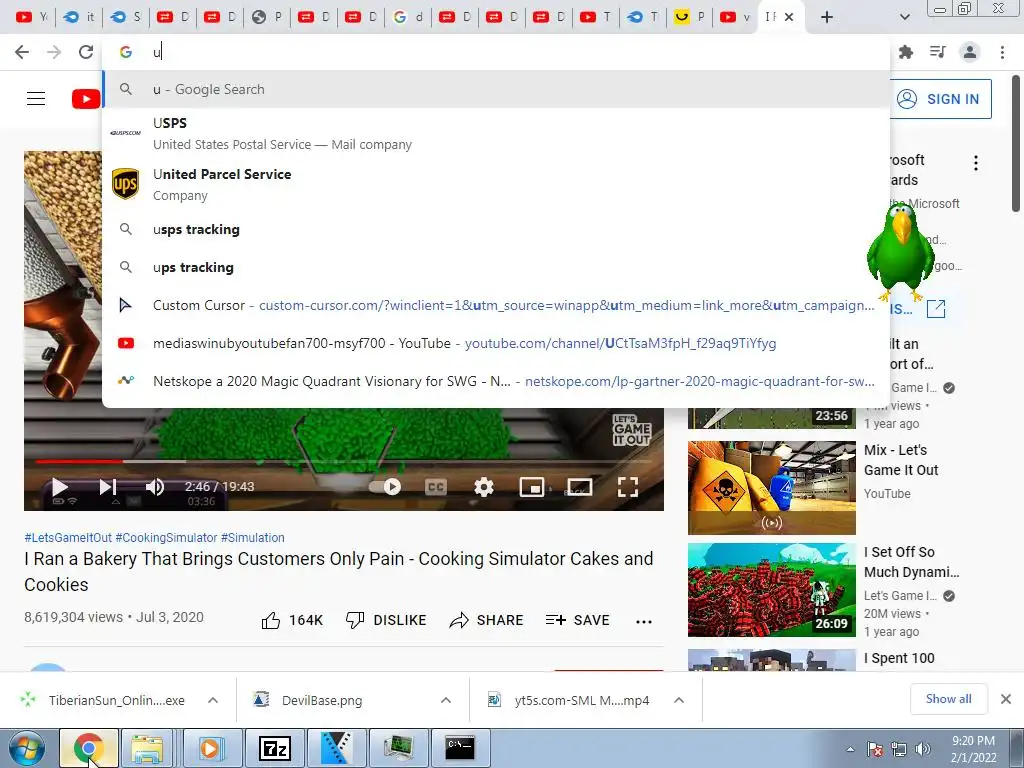
Task: Click the external link icon in the ad
Action: pyautogui.click(x=936, y=308)
